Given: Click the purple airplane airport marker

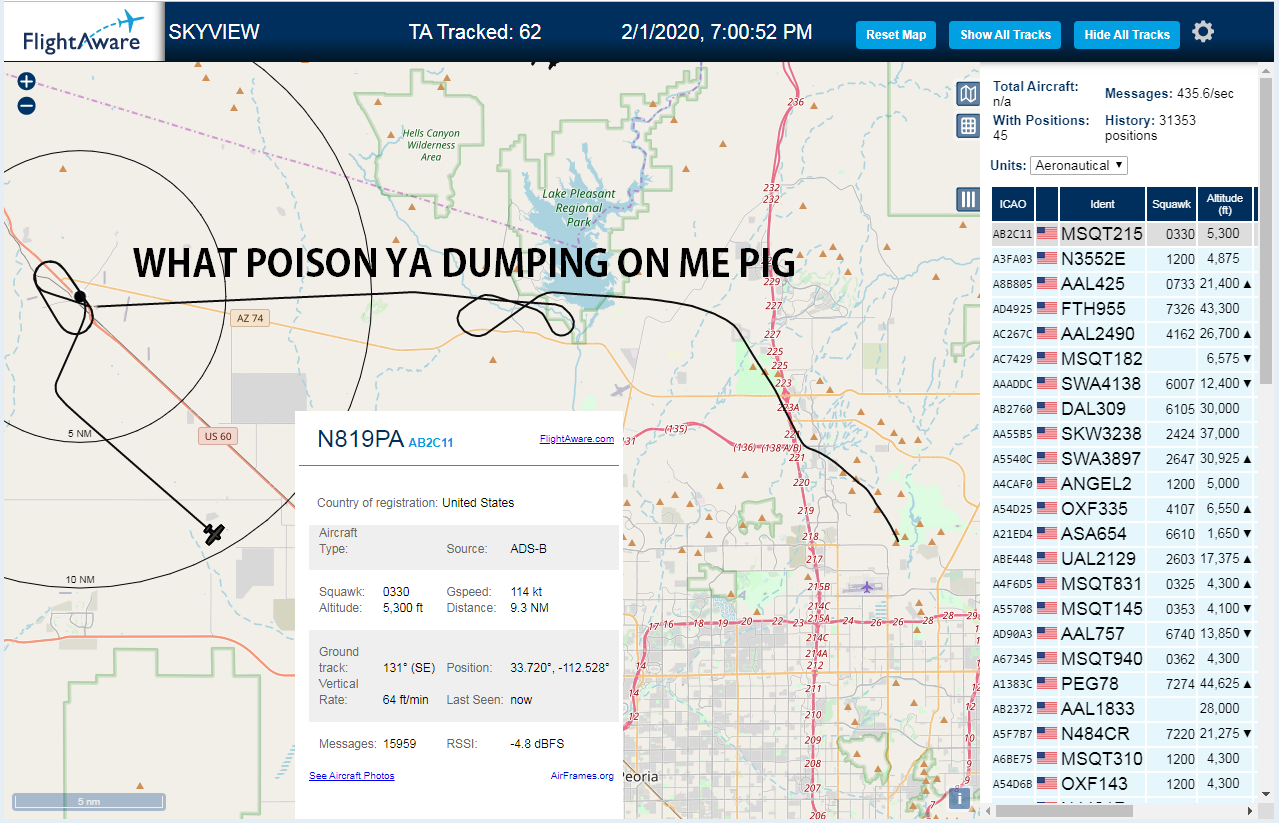Looking at the screenshot, I should (x=865, y=586).
